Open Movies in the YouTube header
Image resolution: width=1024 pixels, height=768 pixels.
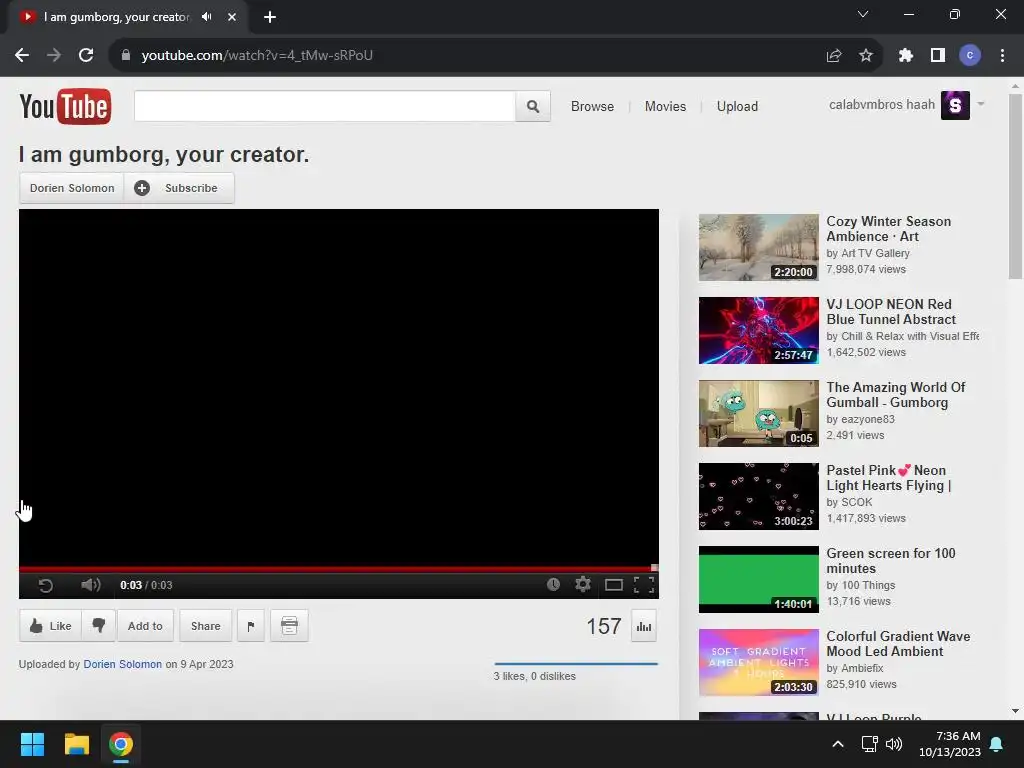click(665, 106)
